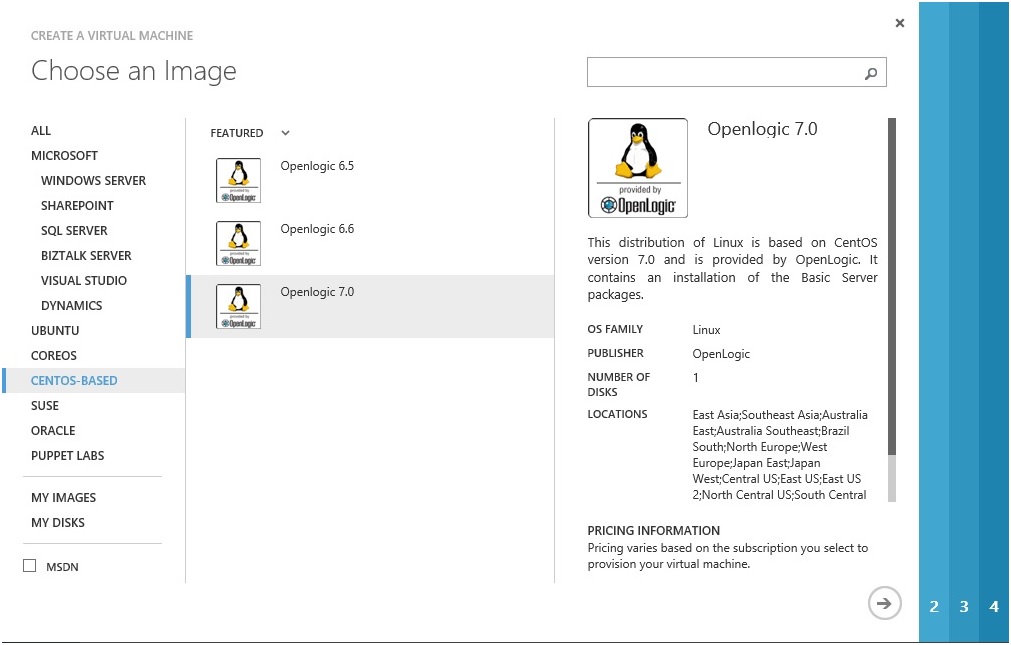
Task: Click the search magnifier icon
Action: (870, 74)
